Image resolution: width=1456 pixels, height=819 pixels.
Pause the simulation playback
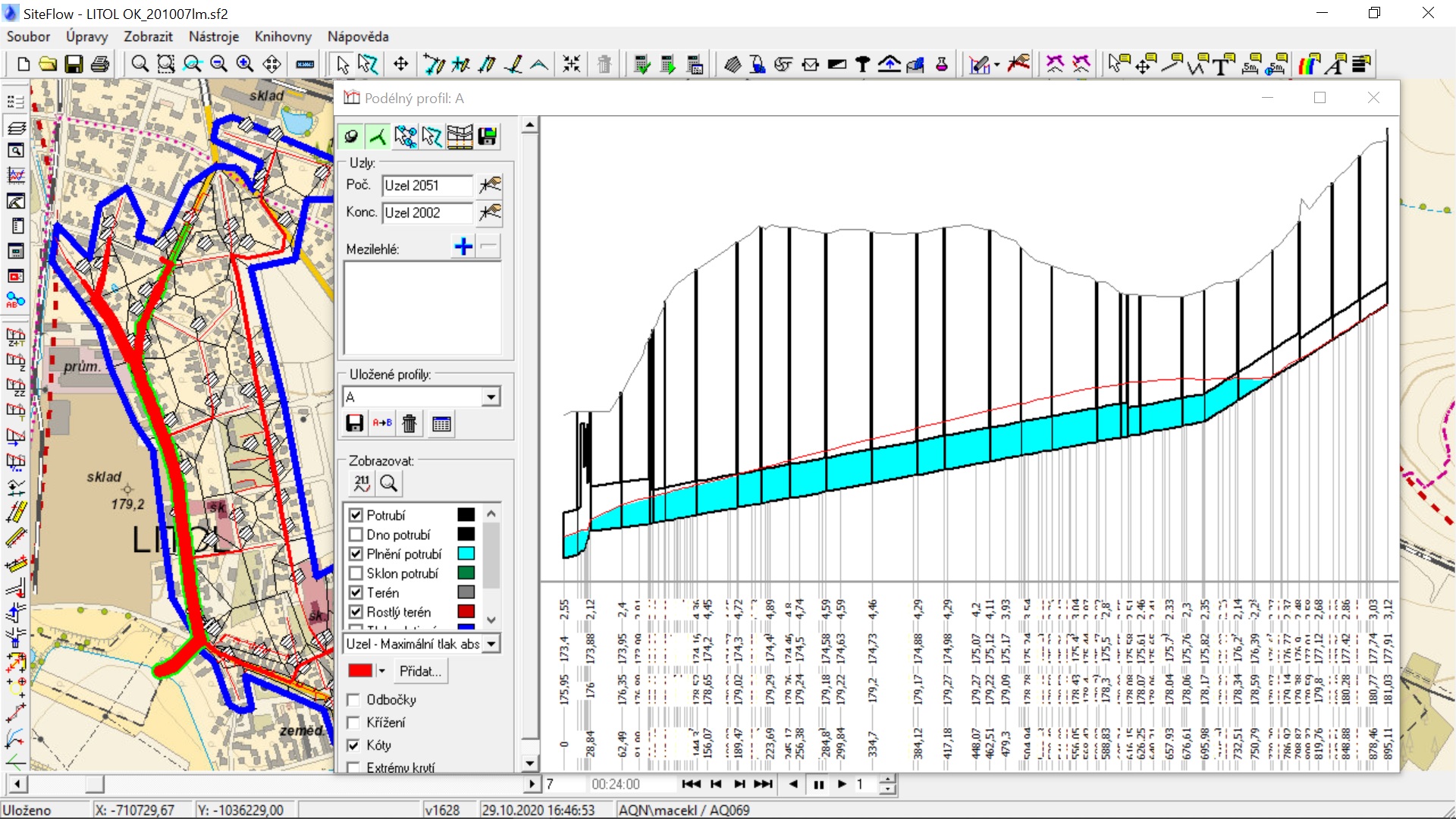[x=819, y=784]
